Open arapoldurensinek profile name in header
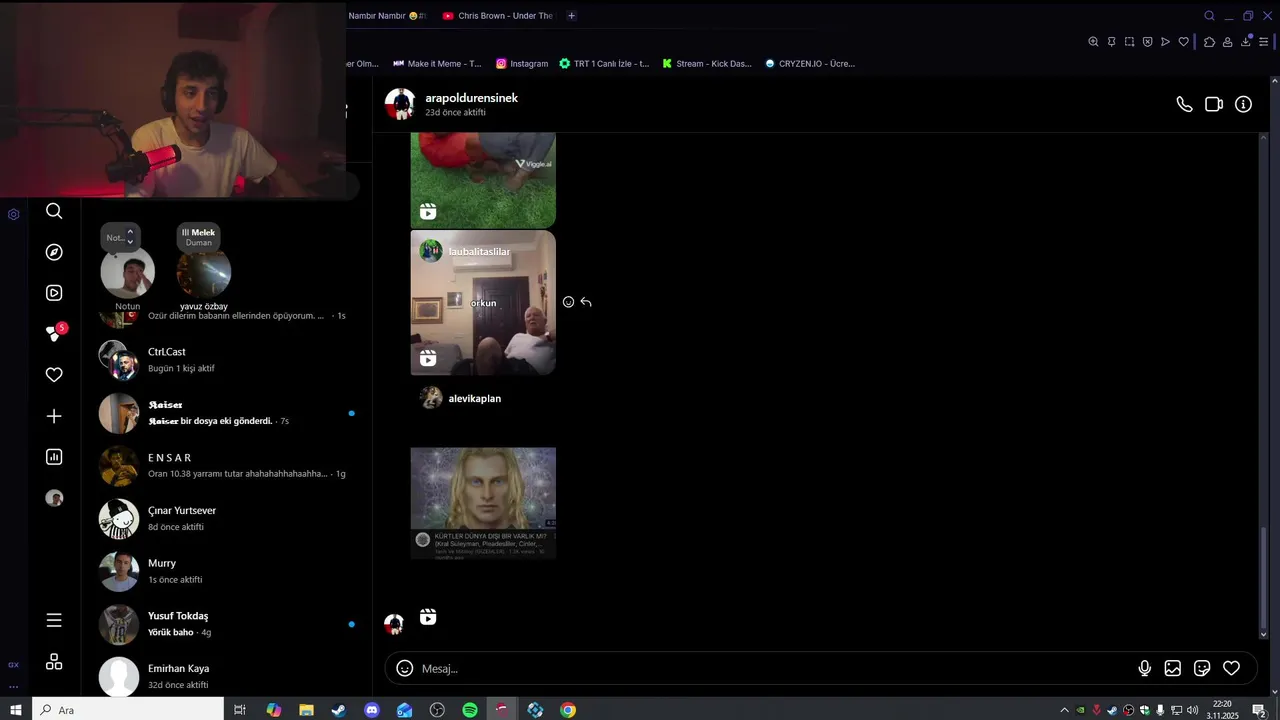This screenshot has height=720, width=1280. pyautogui.click(x=471, y=98)
